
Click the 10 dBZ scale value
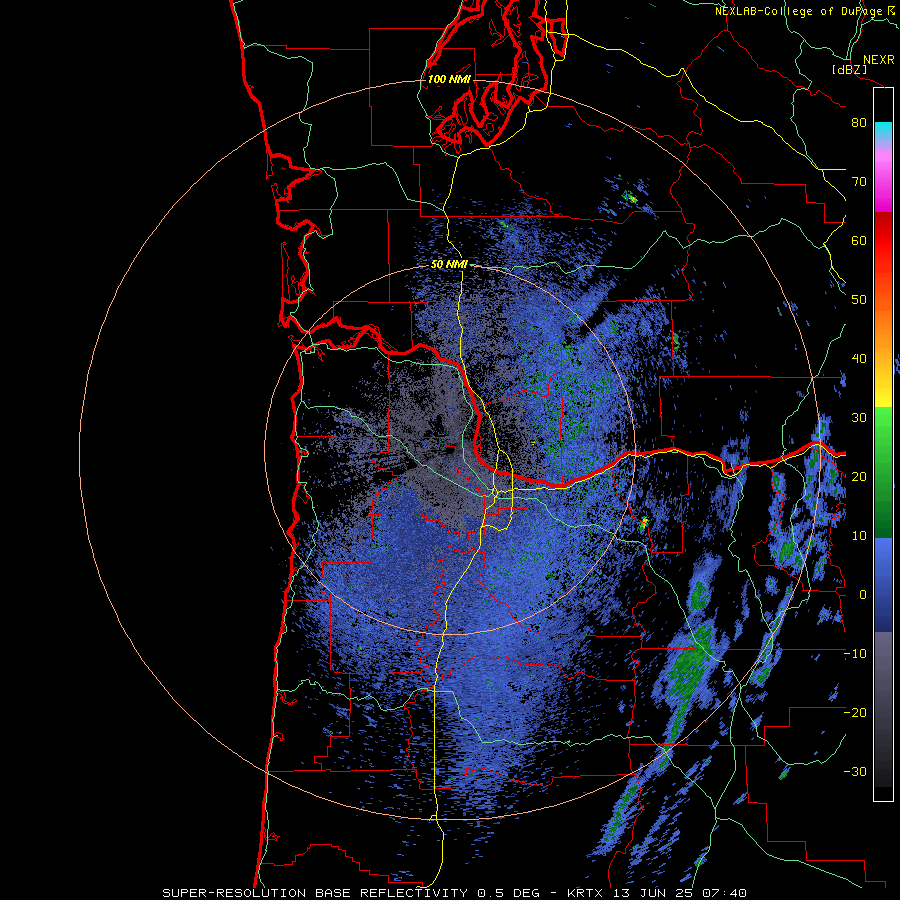859,536
